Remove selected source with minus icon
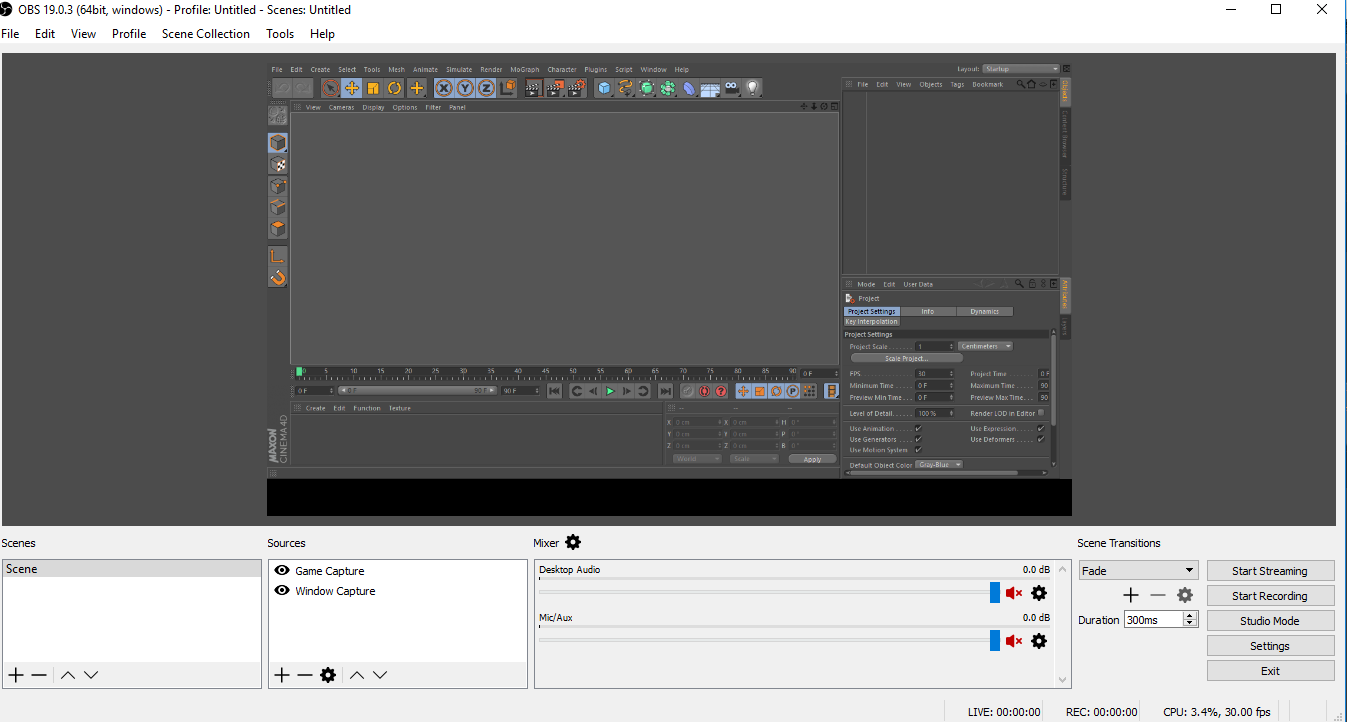 pos(304,675)
